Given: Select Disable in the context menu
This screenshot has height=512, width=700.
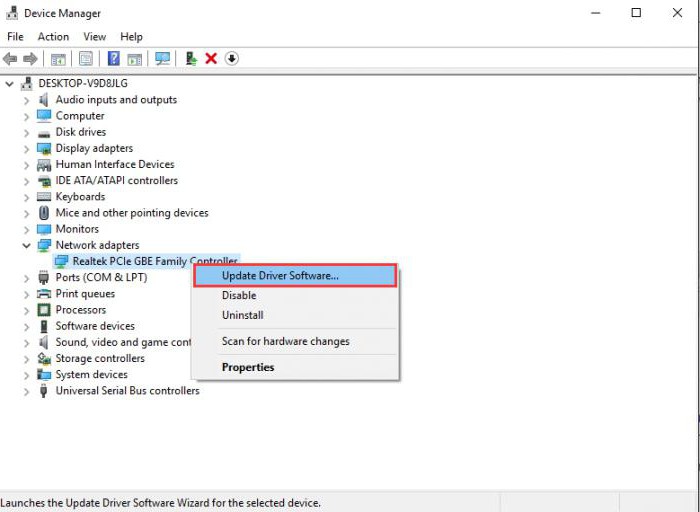Looking at the screenshot, I should pyautogui.click(x=239, y=295).
